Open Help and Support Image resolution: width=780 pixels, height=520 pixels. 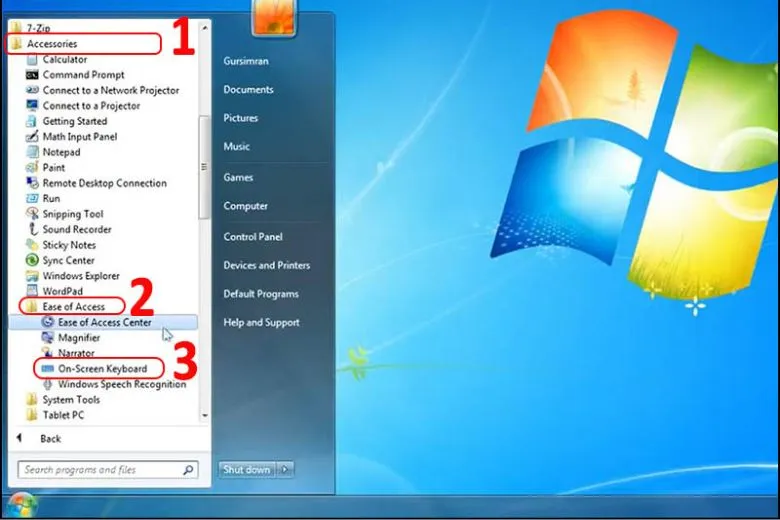262,322
